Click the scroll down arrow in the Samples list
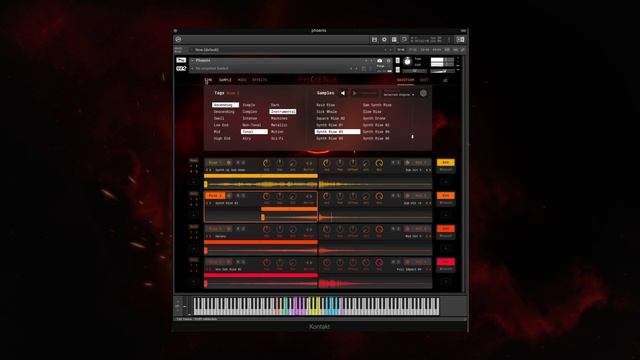Image resolution: width=640 pixels, height=360 pixels. pyautogui.click(x=412, y=137)
